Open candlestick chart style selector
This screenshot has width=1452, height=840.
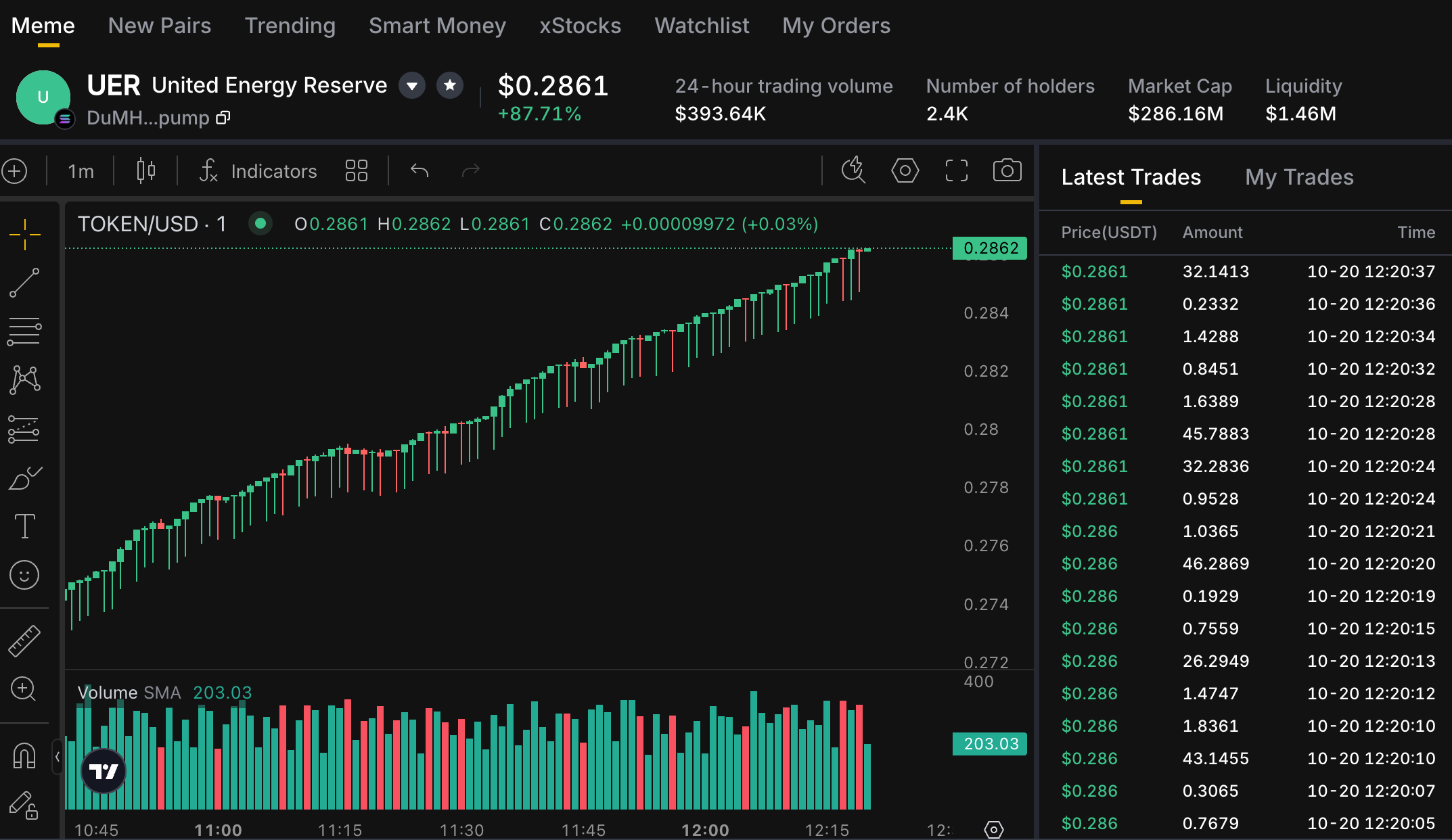pos(146,171)
